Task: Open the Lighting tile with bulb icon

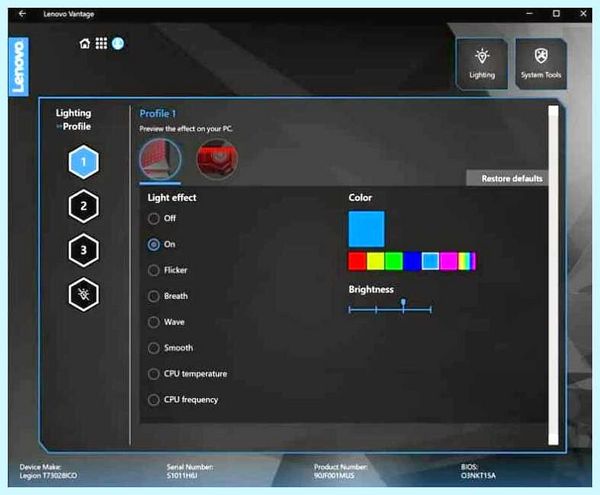Action: point(482,64)
